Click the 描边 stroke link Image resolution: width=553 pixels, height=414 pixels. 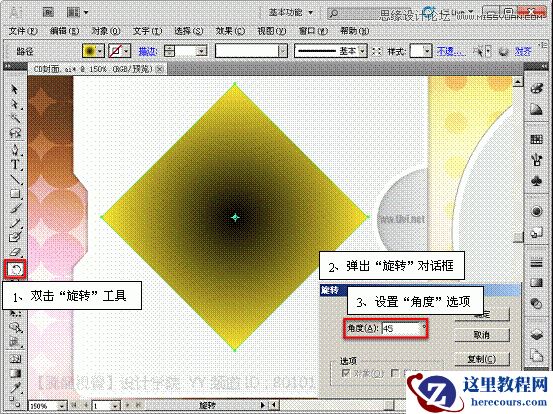(148, 51)
